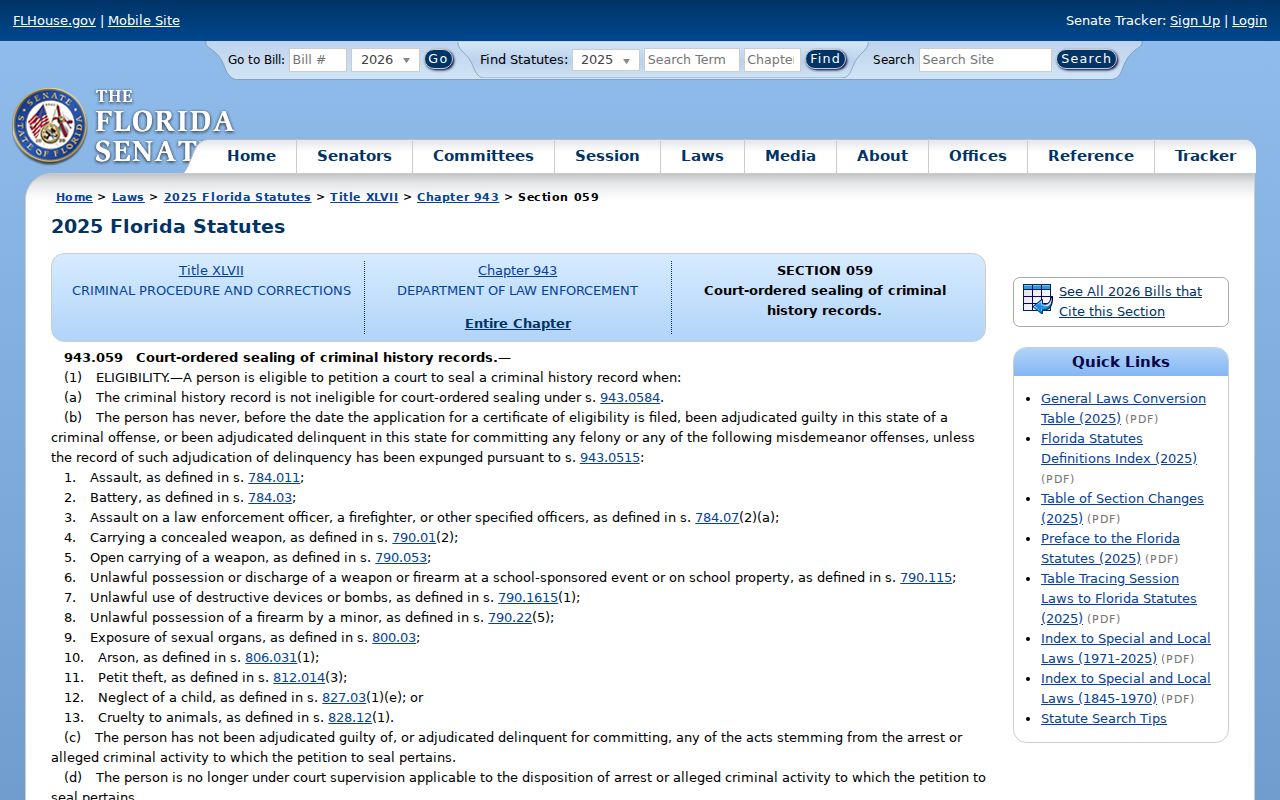Open Table of Section Changes (2025)
The image size is (1280, 800).
point(1122,508)
